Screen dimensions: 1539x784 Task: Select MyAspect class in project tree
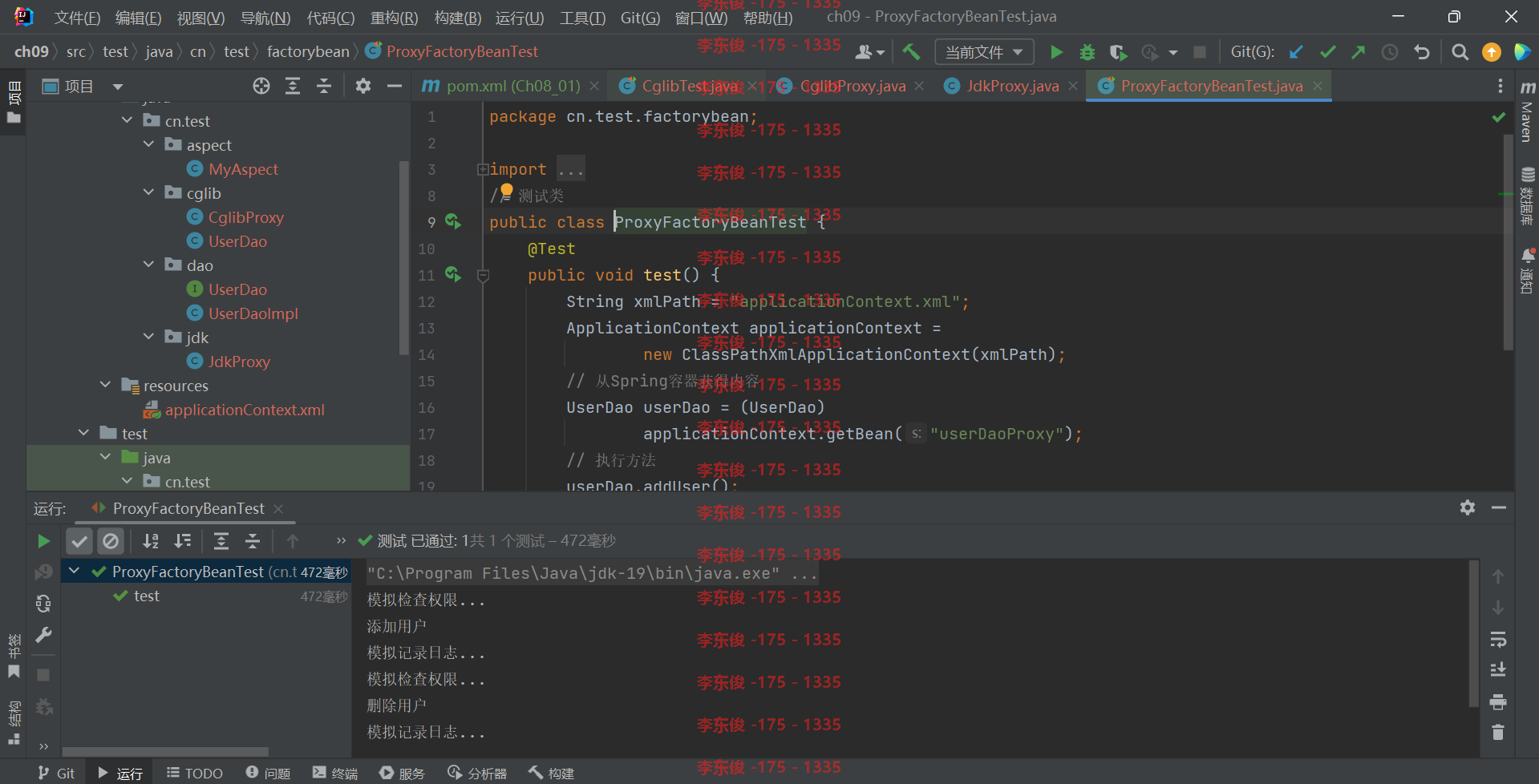pos(243,169)
